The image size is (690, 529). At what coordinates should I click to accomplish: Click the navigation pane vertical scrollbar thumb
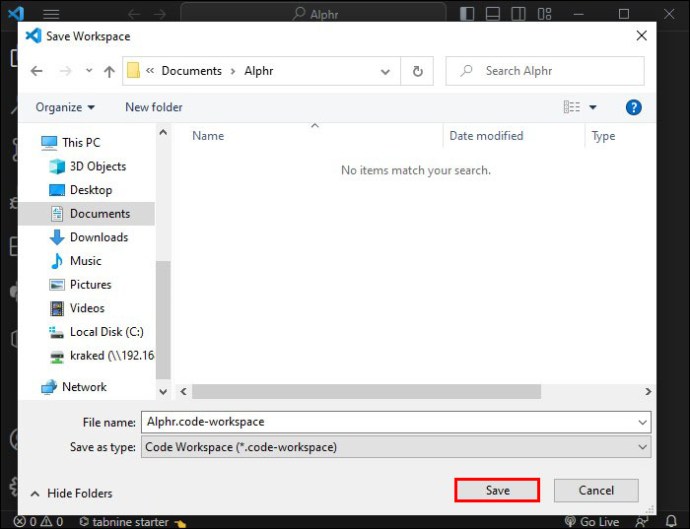coord(163,320)
